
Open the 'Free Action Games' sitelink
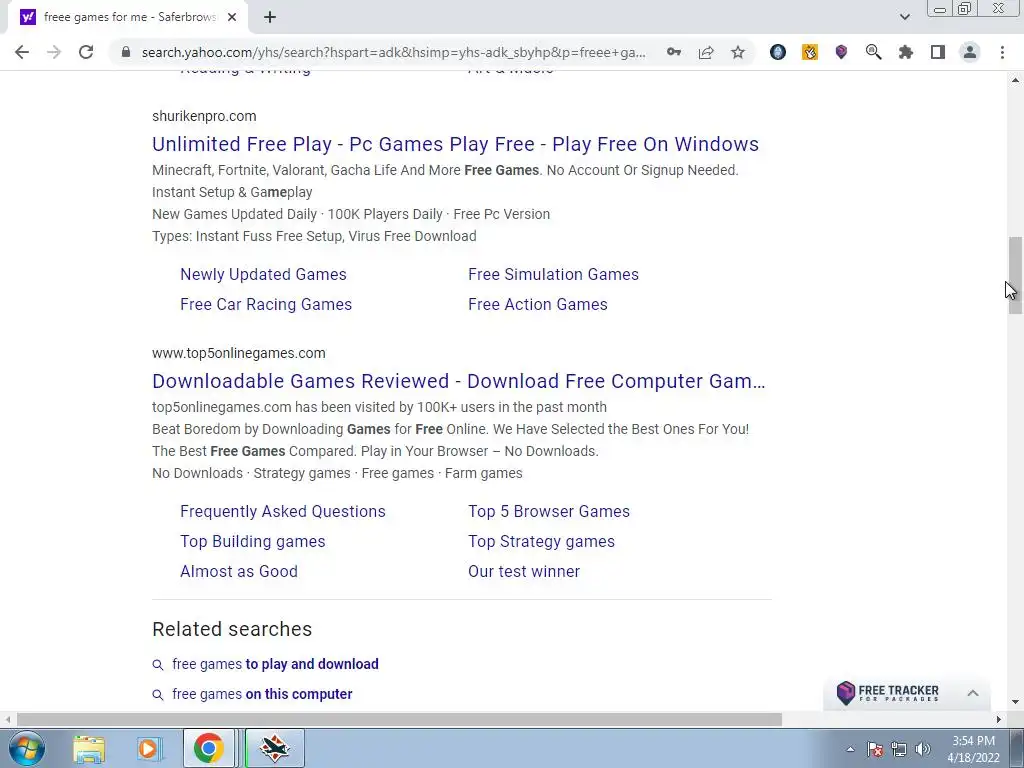(x=537, y=304)
